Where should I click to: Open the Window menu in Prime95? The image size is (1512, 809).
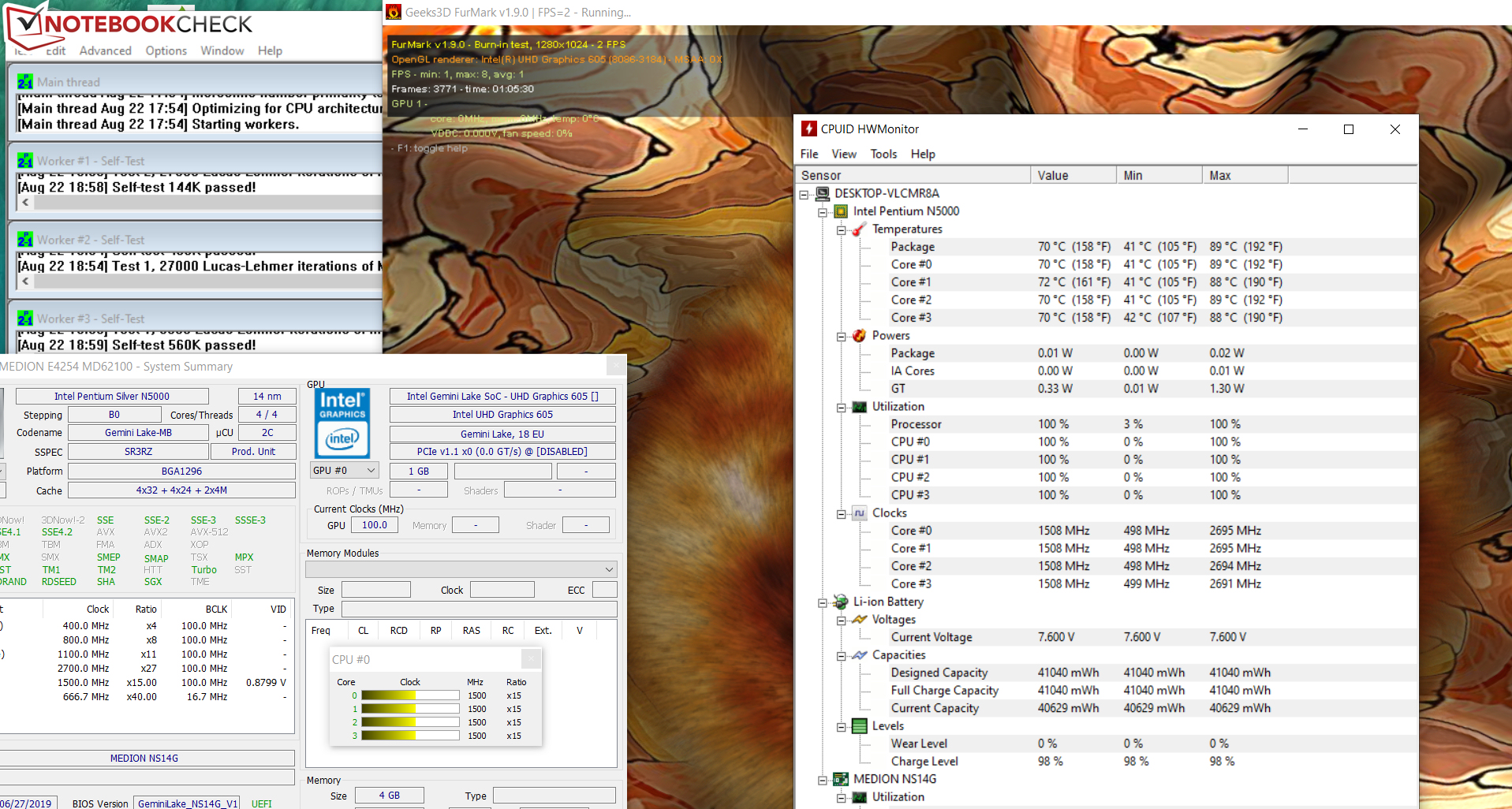(222, 50)
